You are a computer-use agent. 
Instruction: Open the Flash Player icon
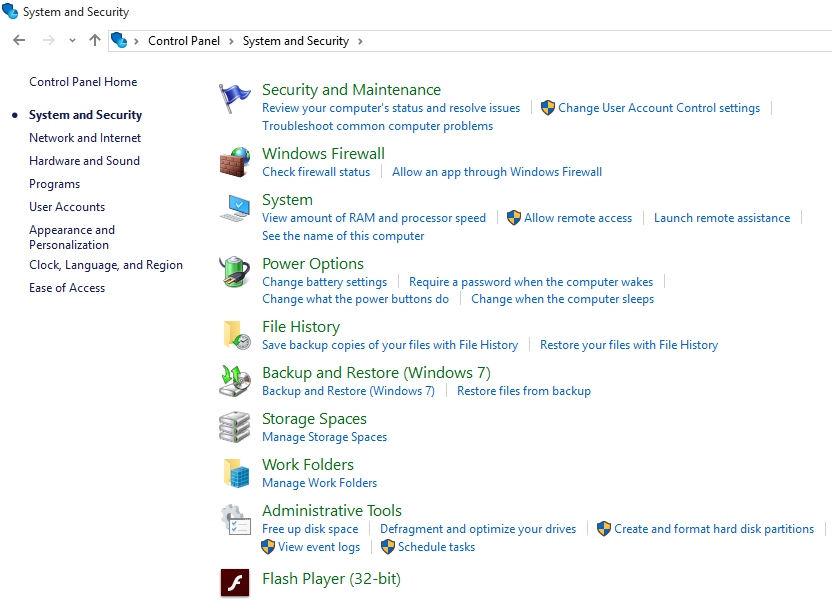[x=235, y=583]
